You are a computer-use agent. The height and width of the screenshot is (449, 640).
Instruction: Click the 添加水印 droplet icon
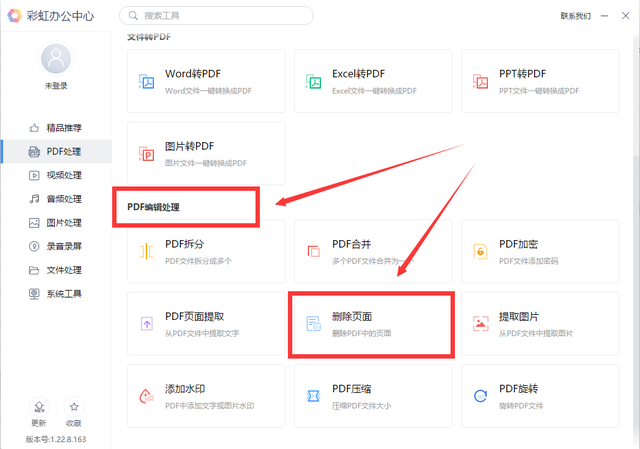(x=147, y=396)
